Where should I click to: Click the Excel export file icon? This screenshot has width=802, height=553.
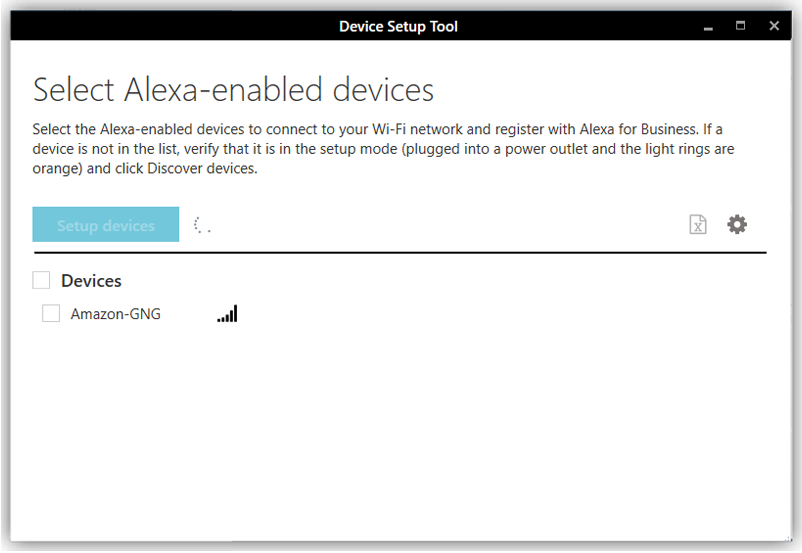[x=698, y=225]
